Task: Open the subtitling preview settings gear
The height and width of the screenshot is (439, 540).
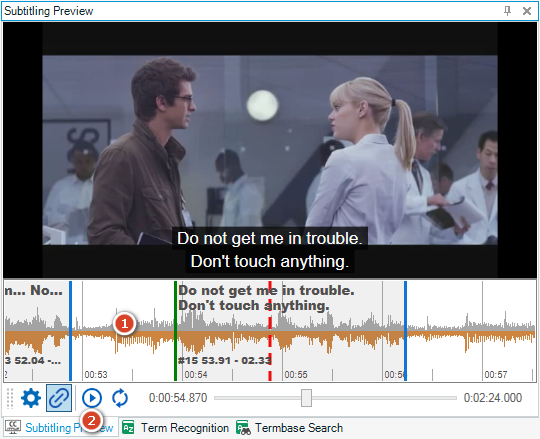Action: 31,398
